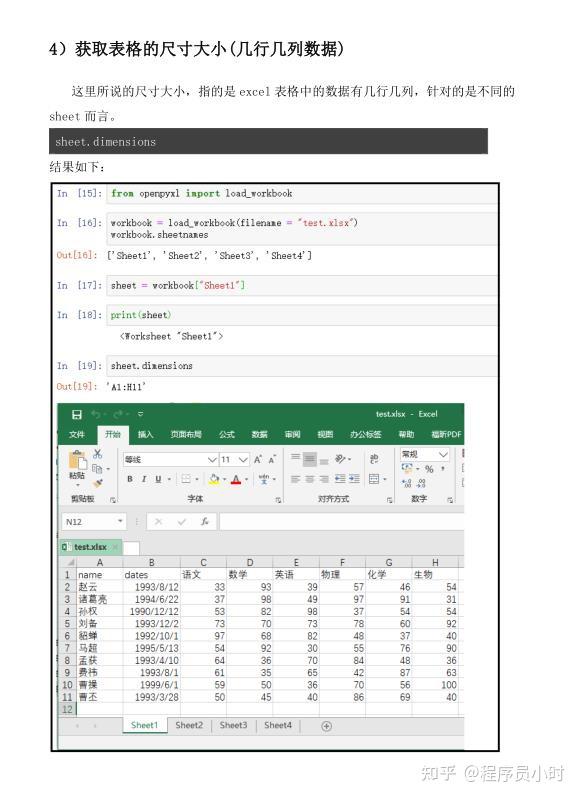Image resolution: width=579 pixels, height=799 pixels.
Task: Click the Insert Function fx icon
Action: (204, 521)
